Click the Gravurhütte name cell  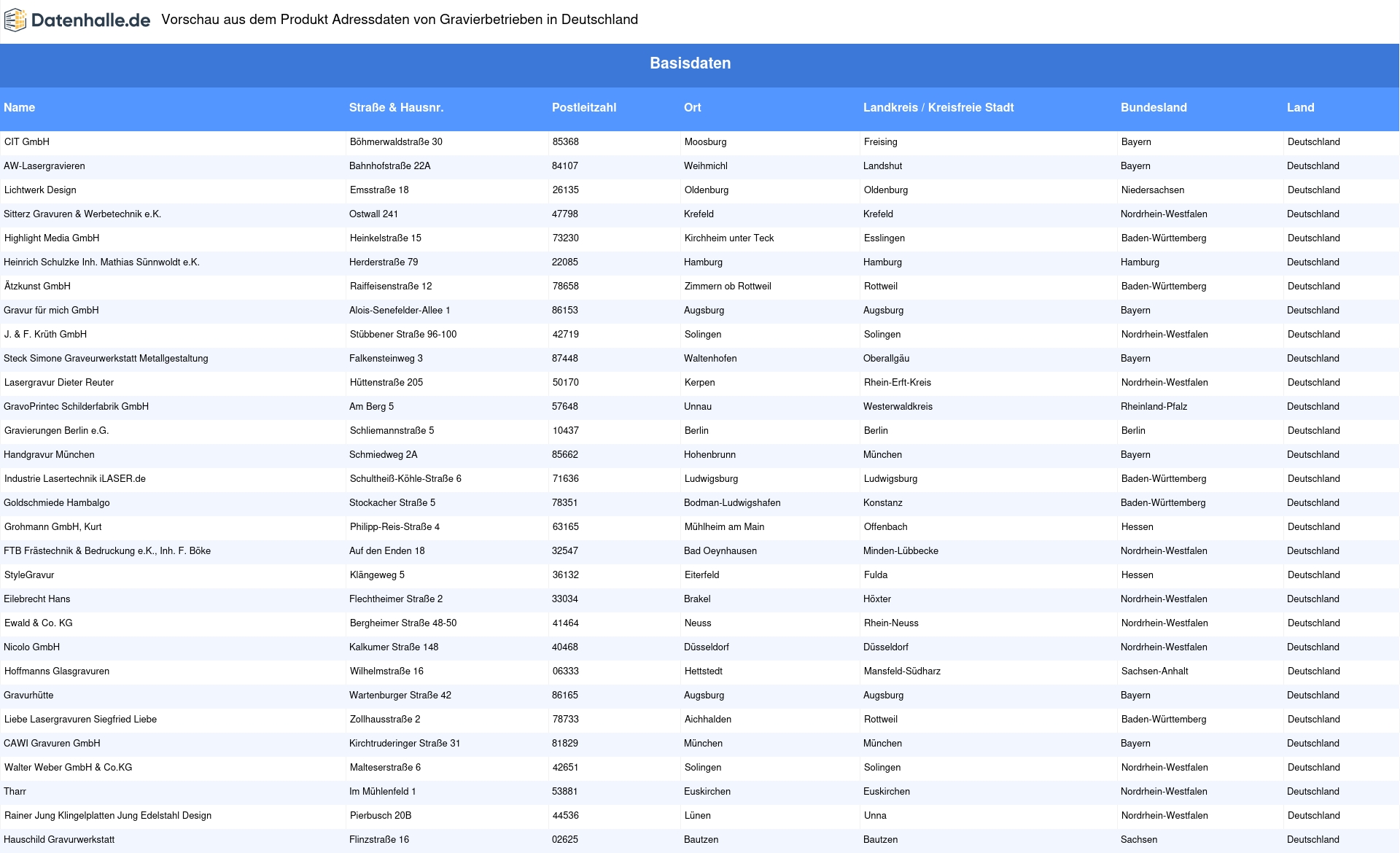28,695
